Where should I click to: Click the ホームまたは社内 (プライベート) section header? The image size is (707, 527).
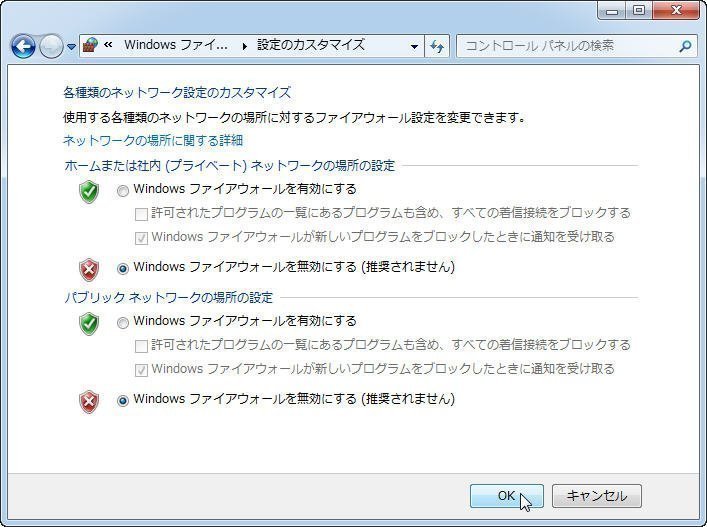(x=230, y=166)
